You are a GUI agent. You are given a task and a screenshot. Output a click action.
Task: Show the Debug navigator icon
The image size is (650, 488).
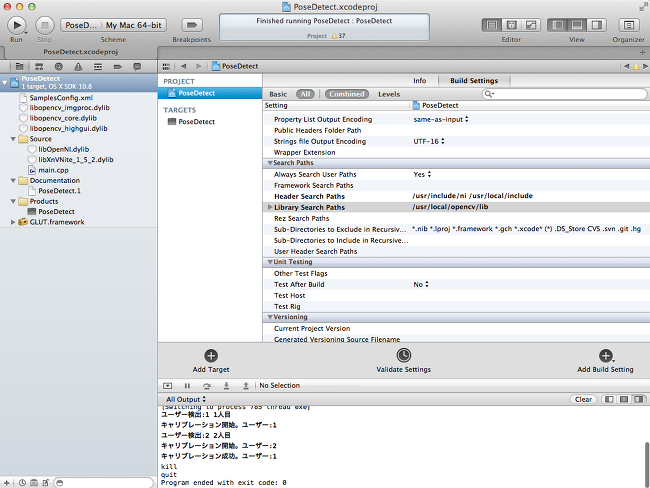[98, 66]
